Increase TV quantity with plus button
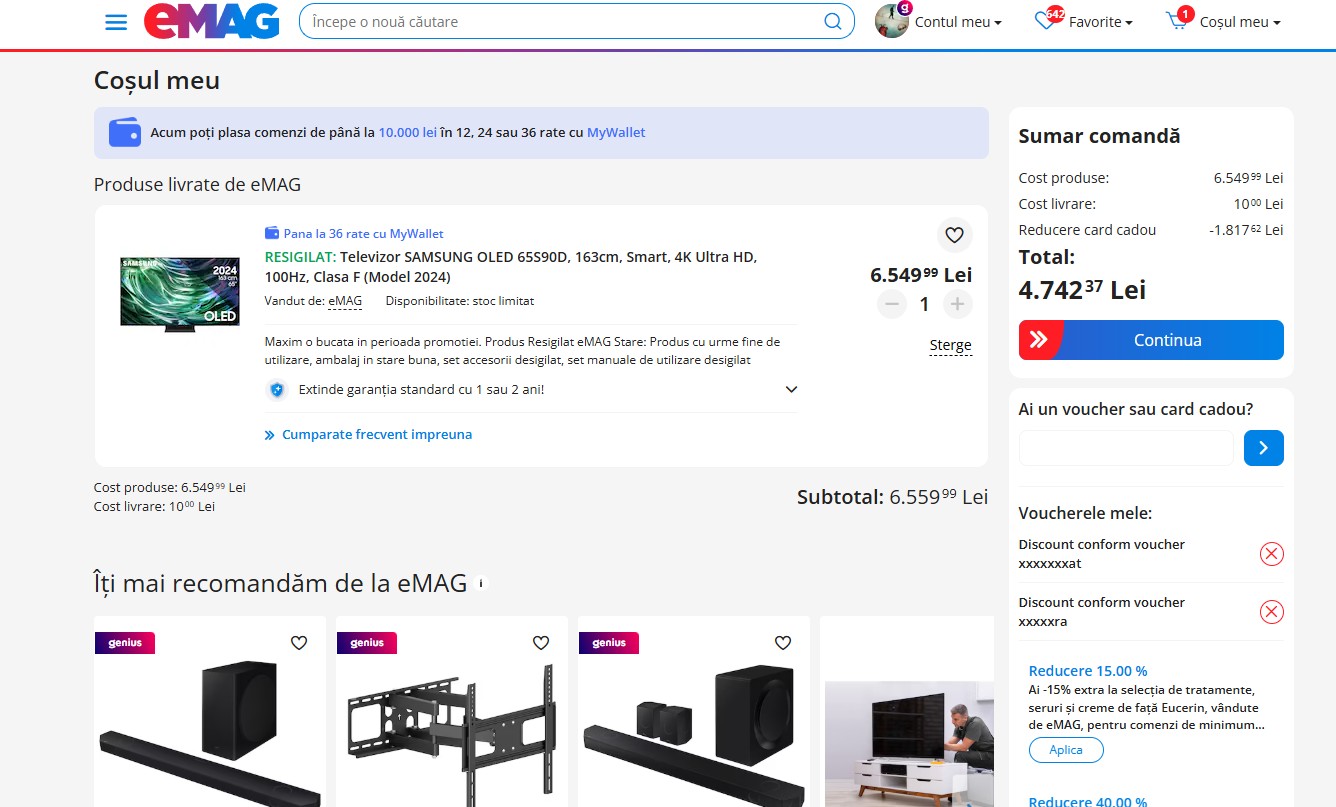 pos(957,304)
